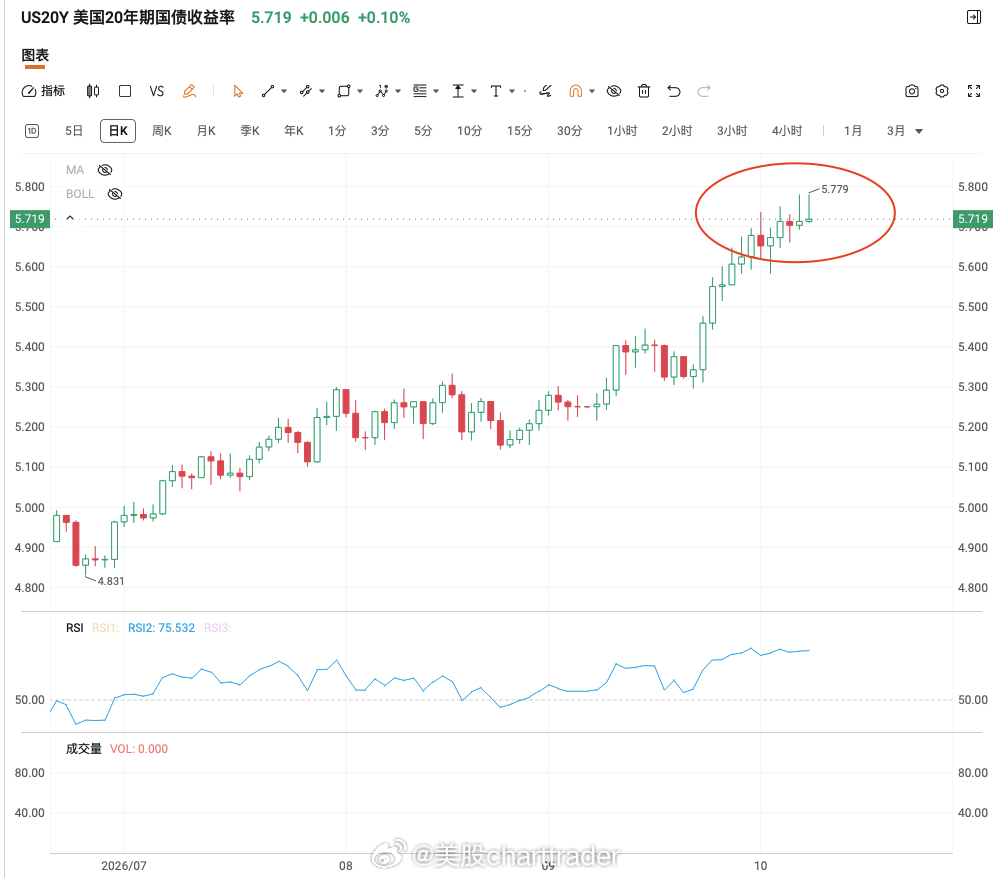Select the eraser brush tool

[545, 91]
